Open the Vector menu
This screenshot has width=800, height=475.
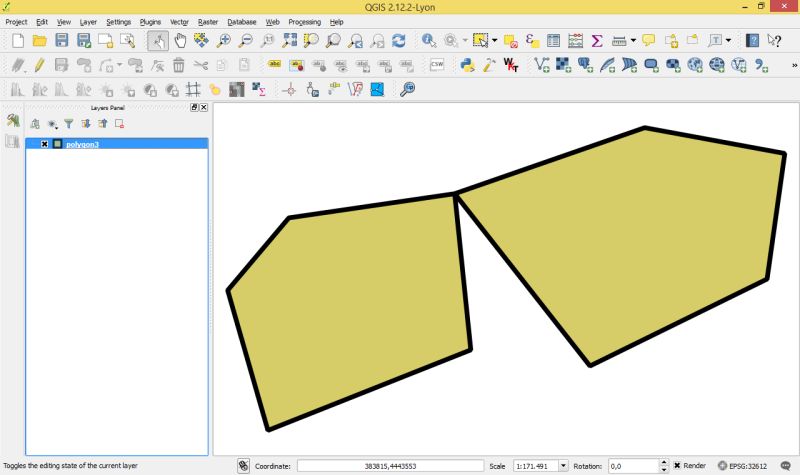[x=179, y=22]
